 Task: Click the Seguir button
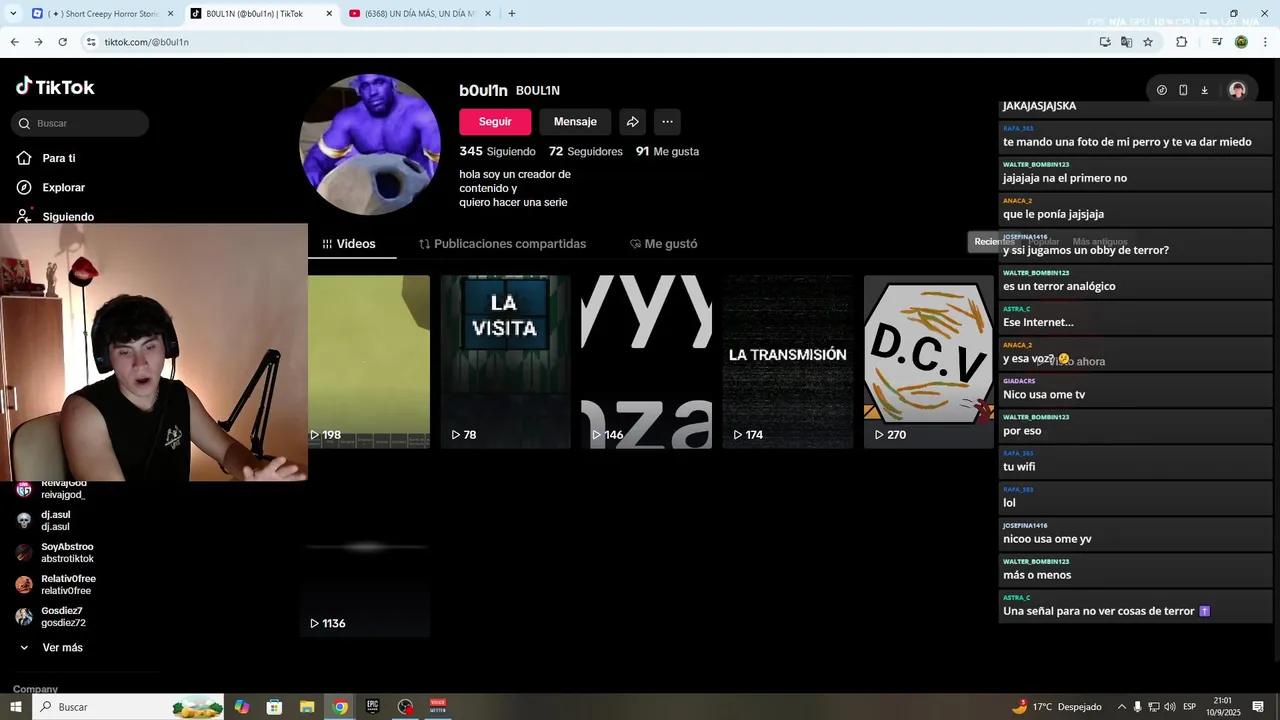pos(495,122)
